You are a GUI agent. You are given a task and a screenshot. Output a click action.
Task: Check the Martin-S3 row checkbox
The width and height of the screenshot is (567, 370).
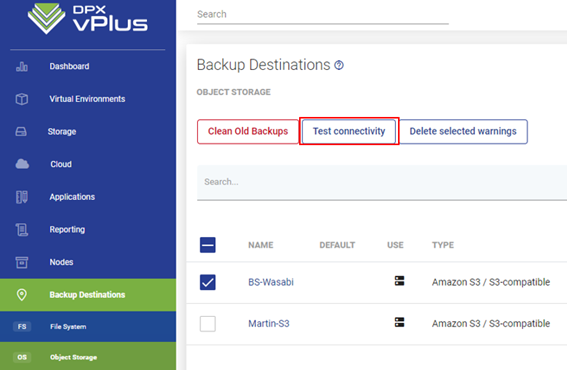click(x=208, y=323)
